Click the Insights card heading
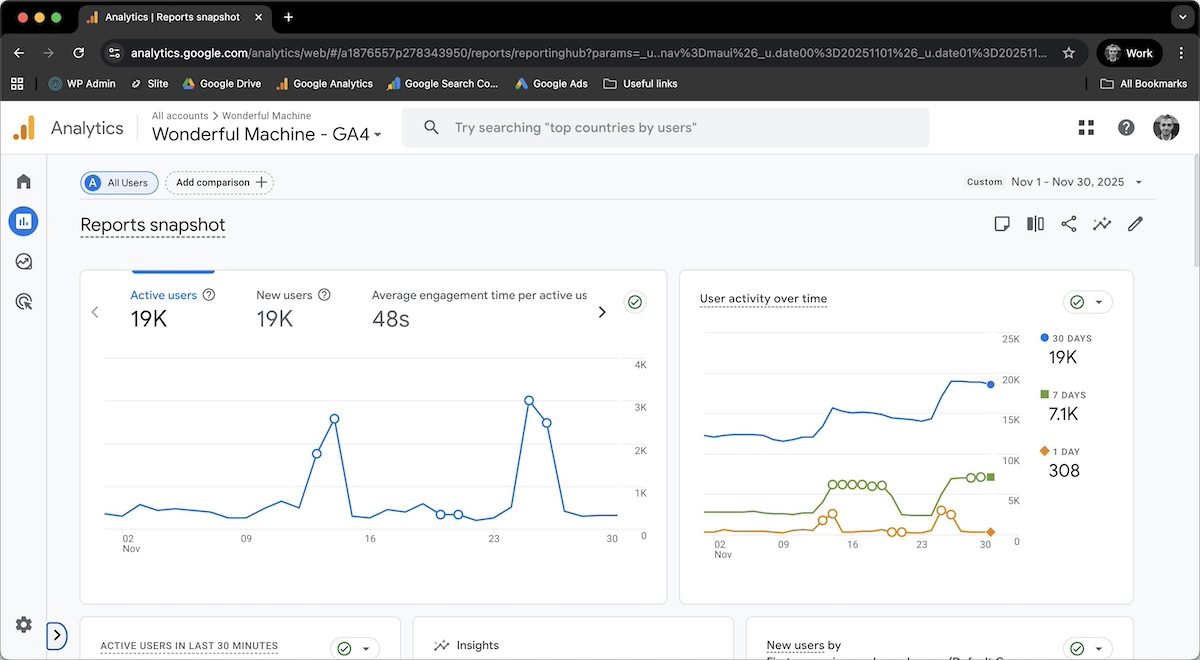The width and height of the screenshot is (1200, 660). tap(478, 646)
